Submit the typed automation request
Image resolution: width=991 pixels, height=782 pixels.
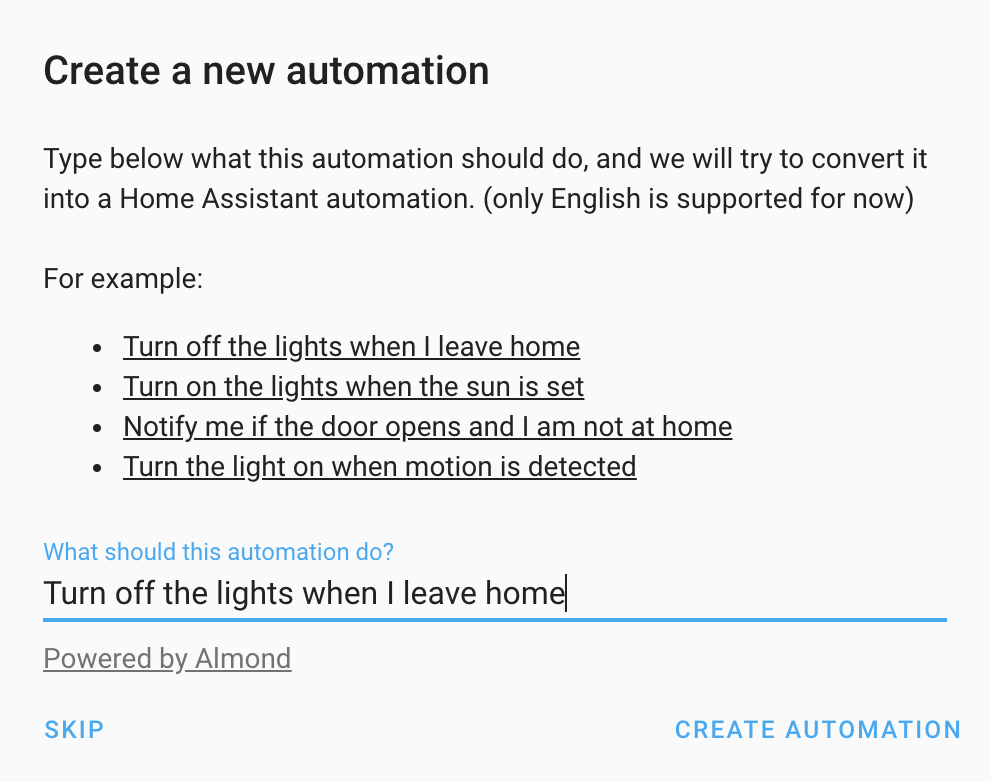817,729
